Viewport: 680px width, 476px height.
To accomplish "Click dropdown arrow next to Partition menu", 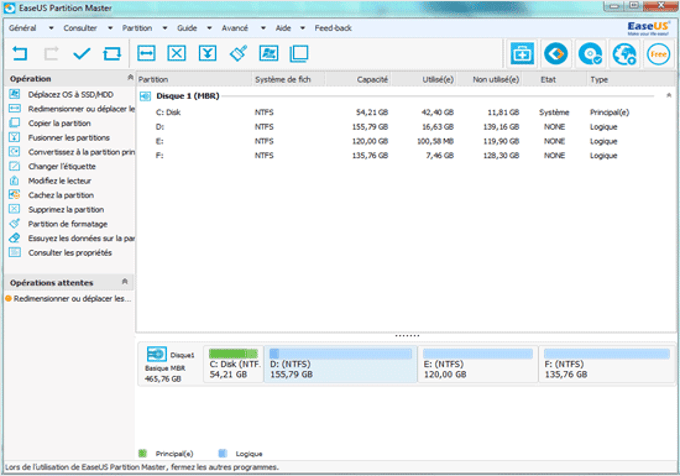I will (x=165, y=28).
